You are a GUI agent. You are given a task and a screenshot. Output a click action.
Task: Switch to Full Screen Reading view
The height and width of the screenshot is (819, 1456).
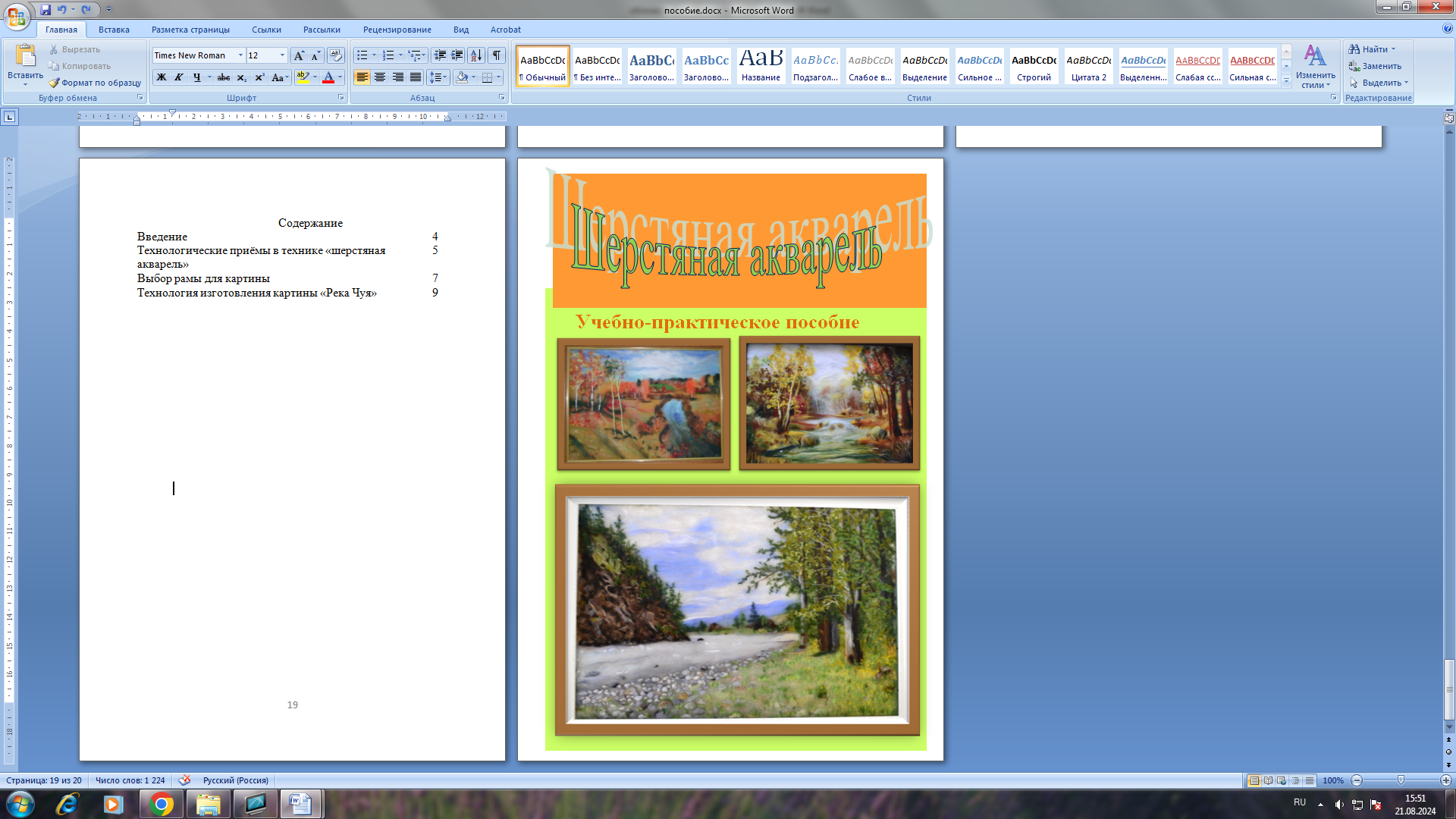(x=1268, y=780)
